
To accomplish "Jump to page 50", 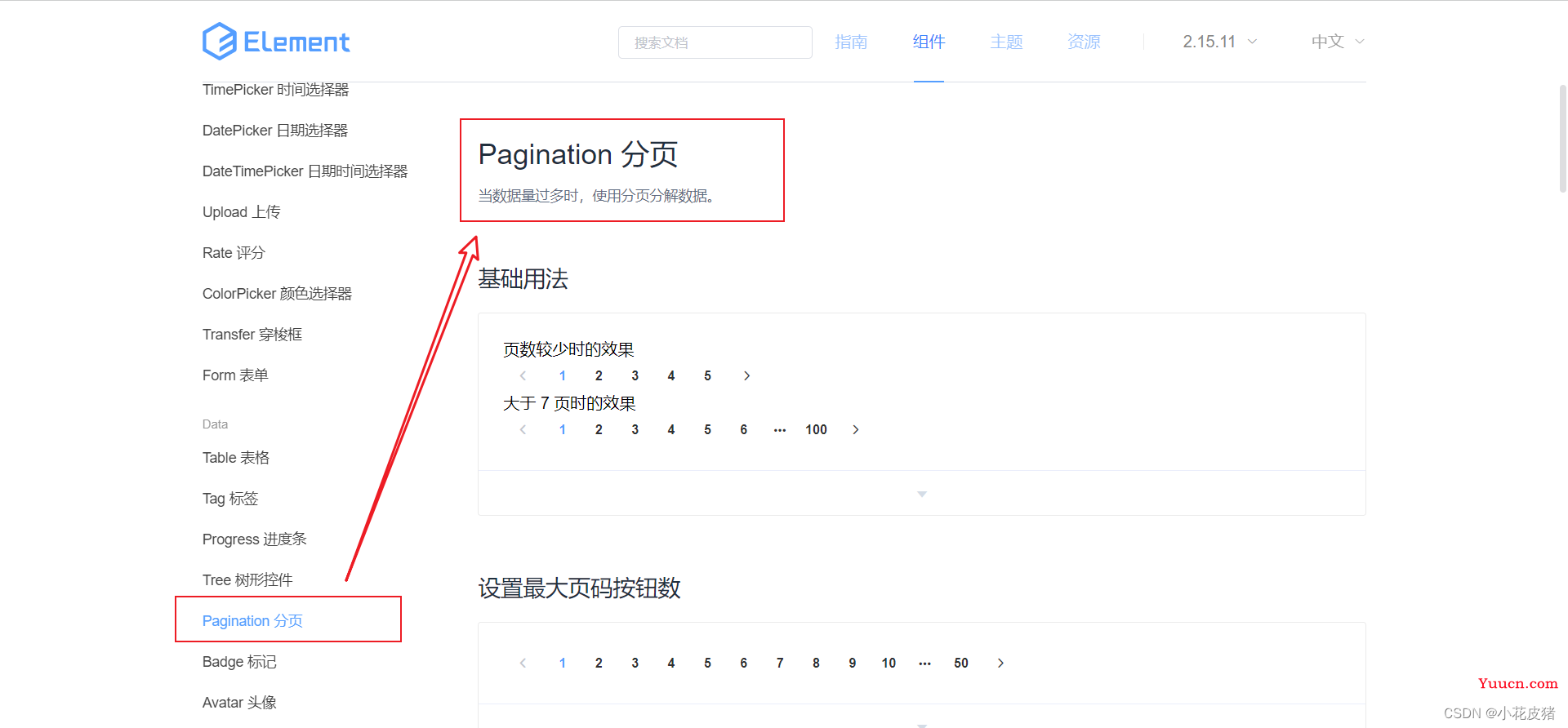I will 961,663.
